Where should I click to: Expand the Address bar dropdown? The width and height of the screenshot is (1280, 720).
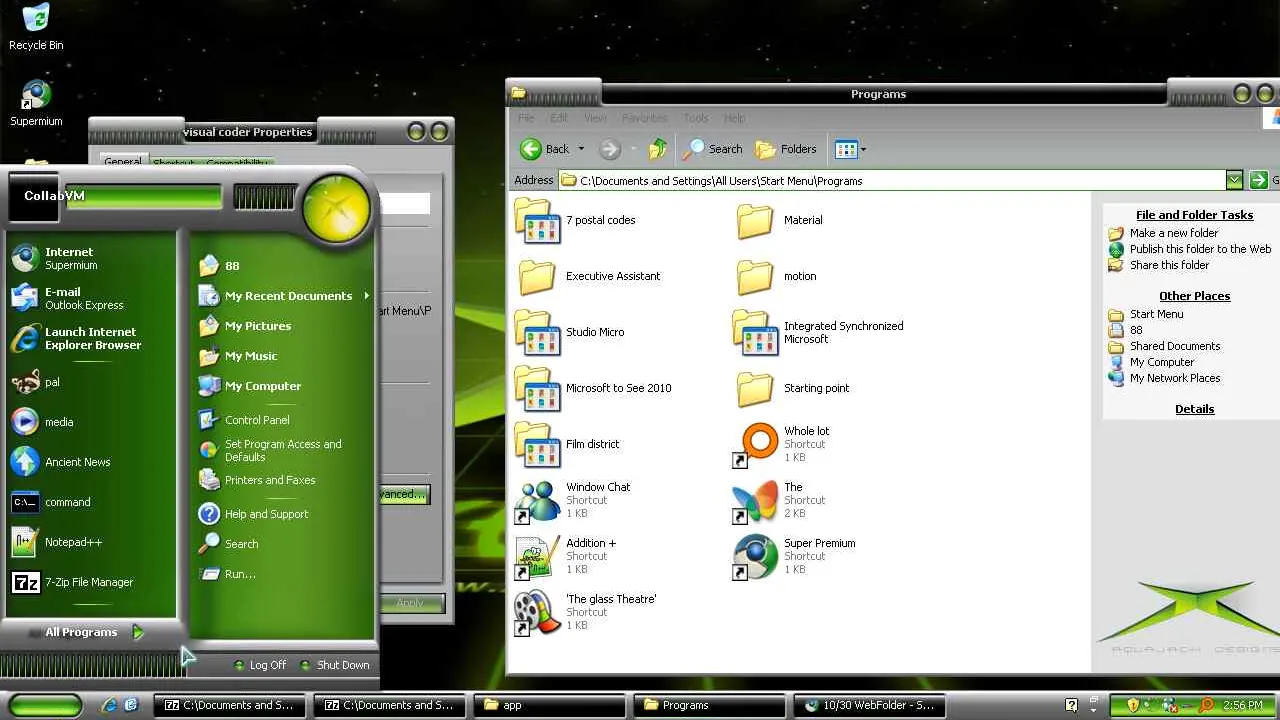(1234, 180)
